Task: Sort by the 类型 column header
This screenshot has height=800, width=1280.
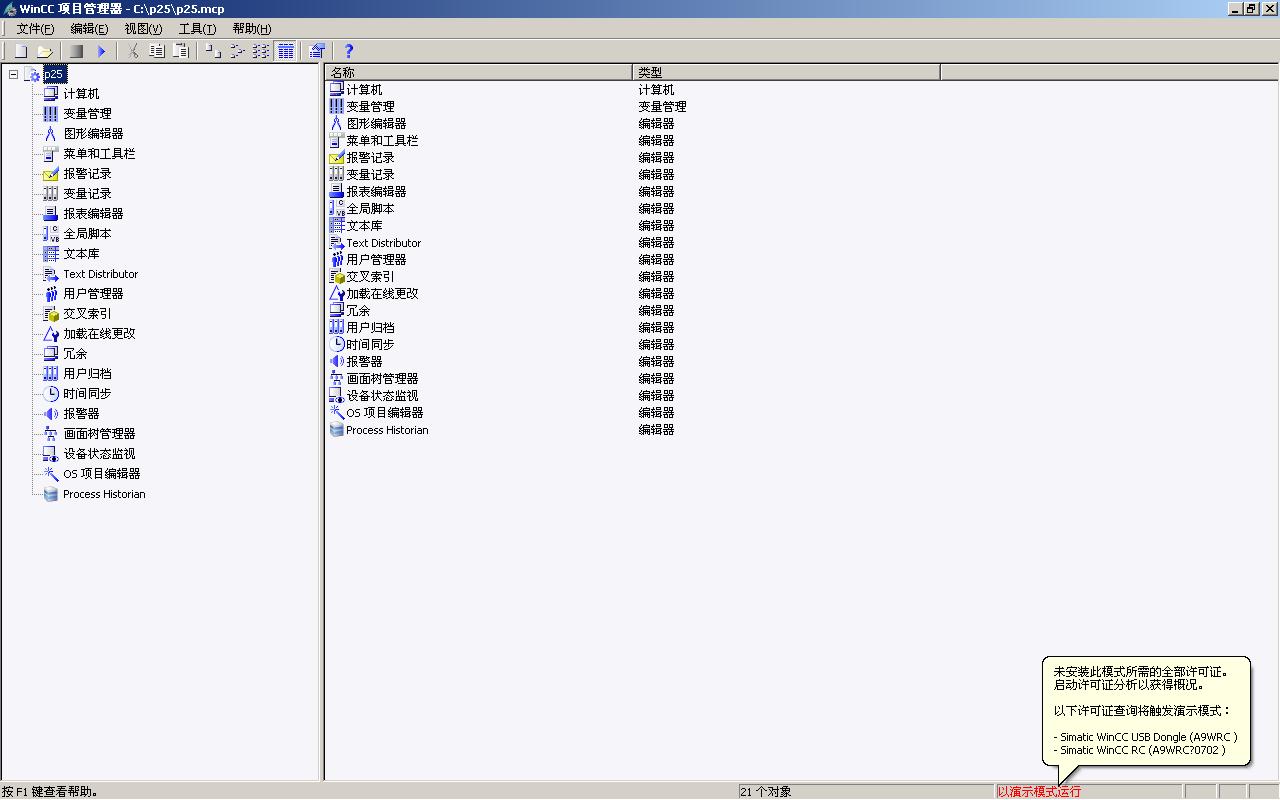Action: point(786,72)
